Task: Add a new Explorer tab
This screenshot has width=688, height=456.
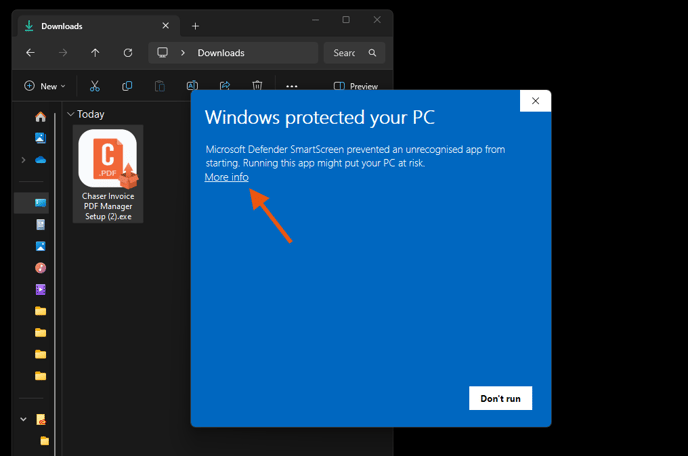Action: [x=195, y=26]
